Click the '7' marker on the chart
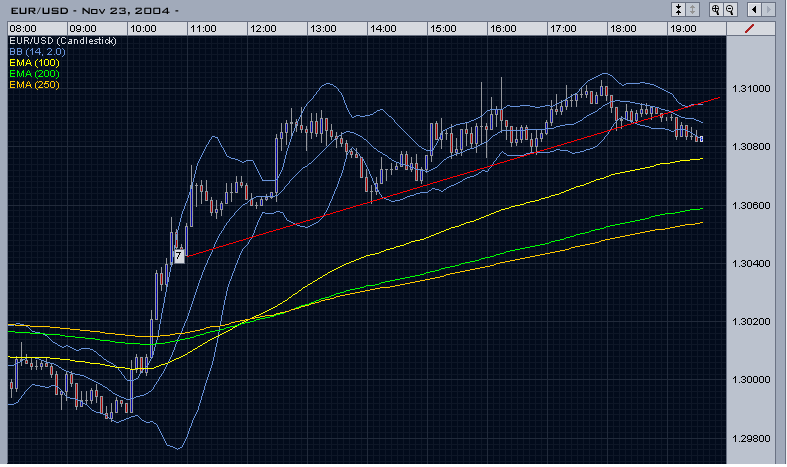This screenshot has width=787, height=467. point(179,256)
